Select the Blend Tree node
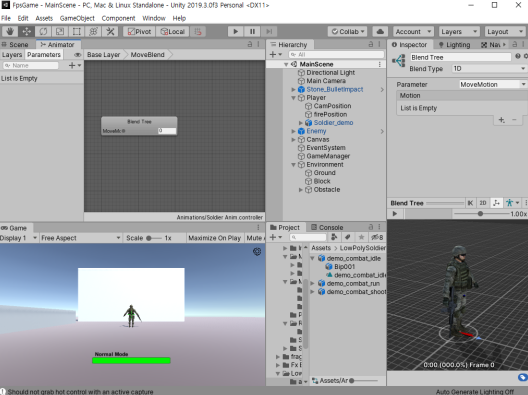528x395 pixels. click(139, 126)
